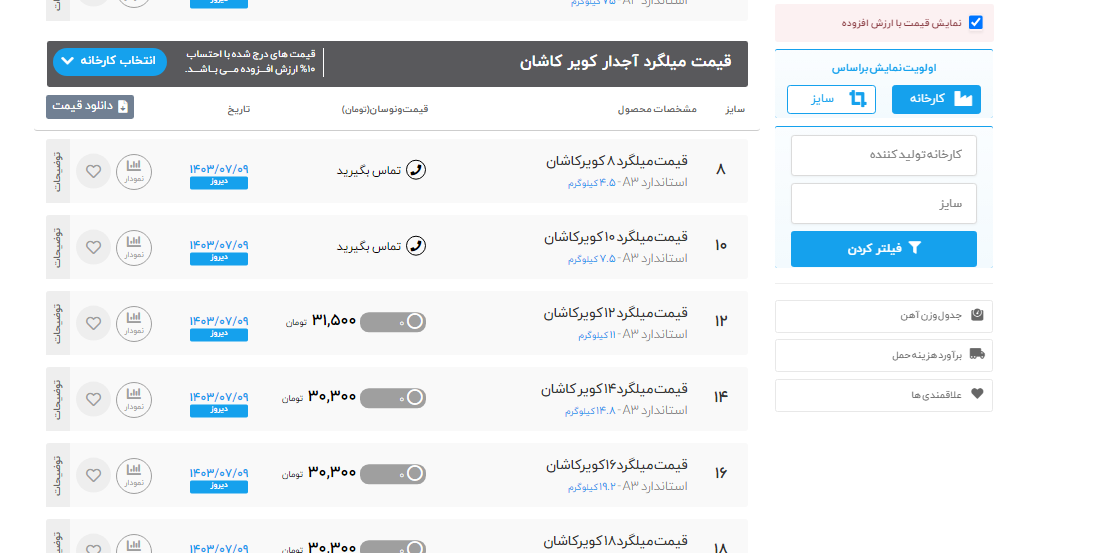Image resolution: width=1095 pixels, height=553 pixels.
Task: Click phone icon in size 8 rebar row
Action: pos(416,170)
